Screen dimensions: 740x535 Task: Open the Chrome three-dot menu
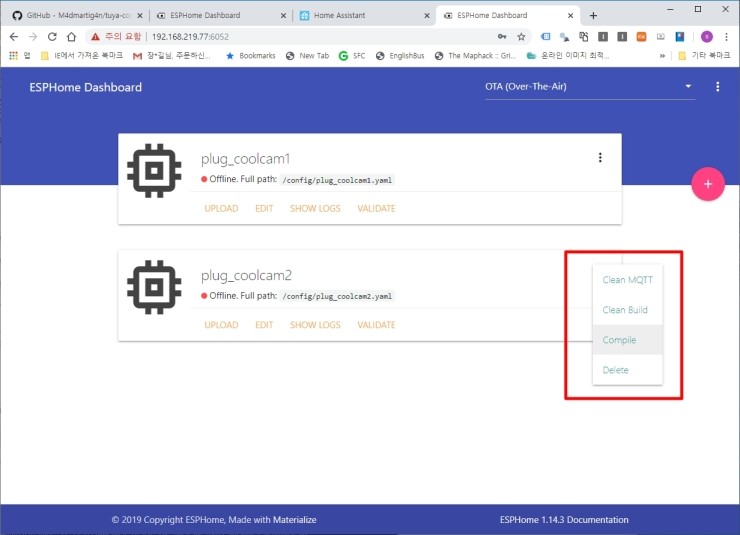pyautogui.click(x=726, y=36)
